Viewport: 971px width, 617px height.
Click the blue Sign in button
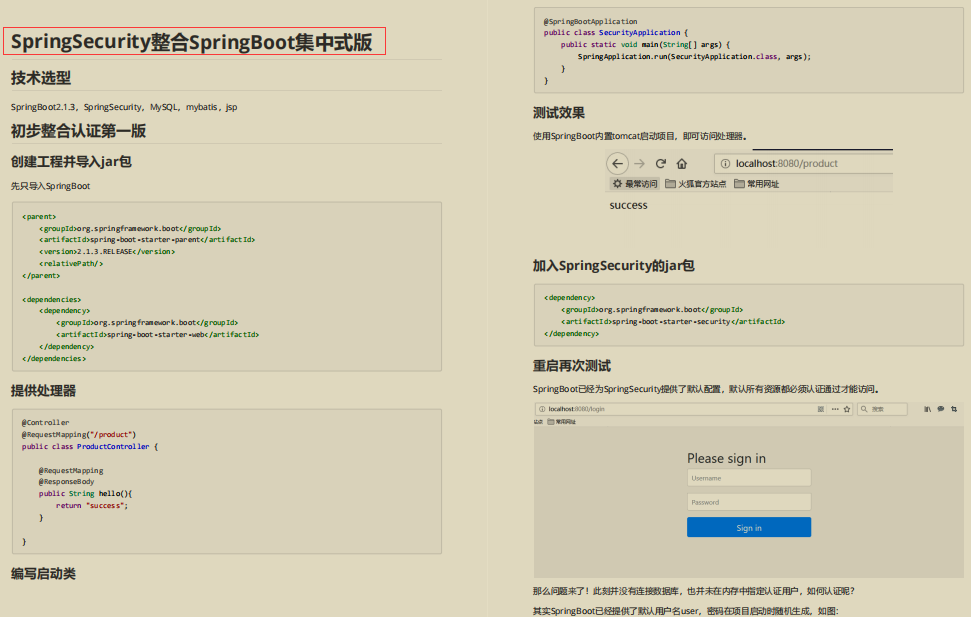coord(749,527)
